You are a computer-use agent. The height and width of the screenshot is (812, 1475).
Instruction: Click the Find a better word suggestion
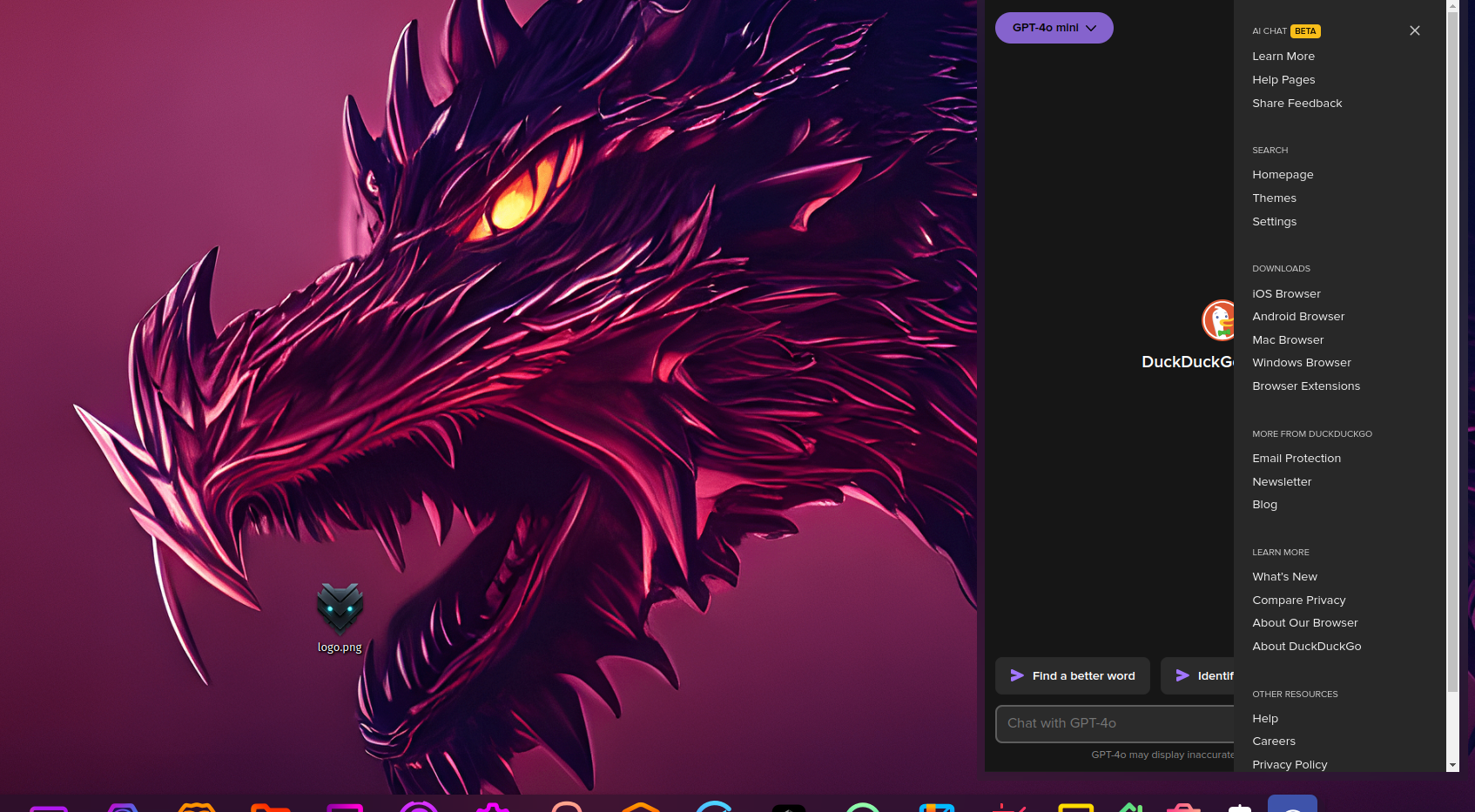click(1073, 675)
